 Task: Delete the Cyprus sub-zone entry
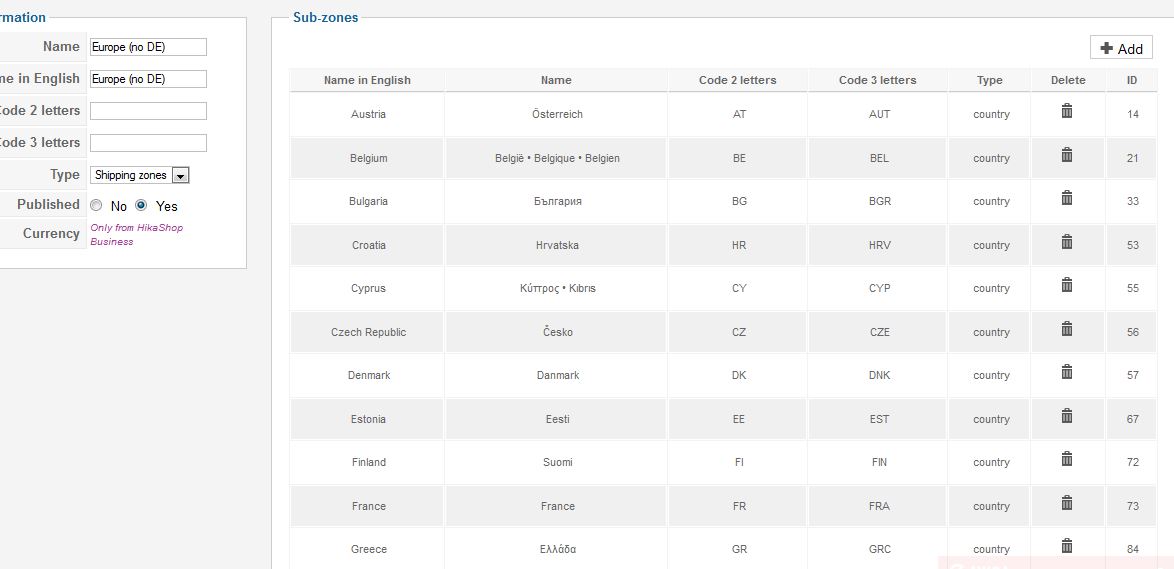1067,284
